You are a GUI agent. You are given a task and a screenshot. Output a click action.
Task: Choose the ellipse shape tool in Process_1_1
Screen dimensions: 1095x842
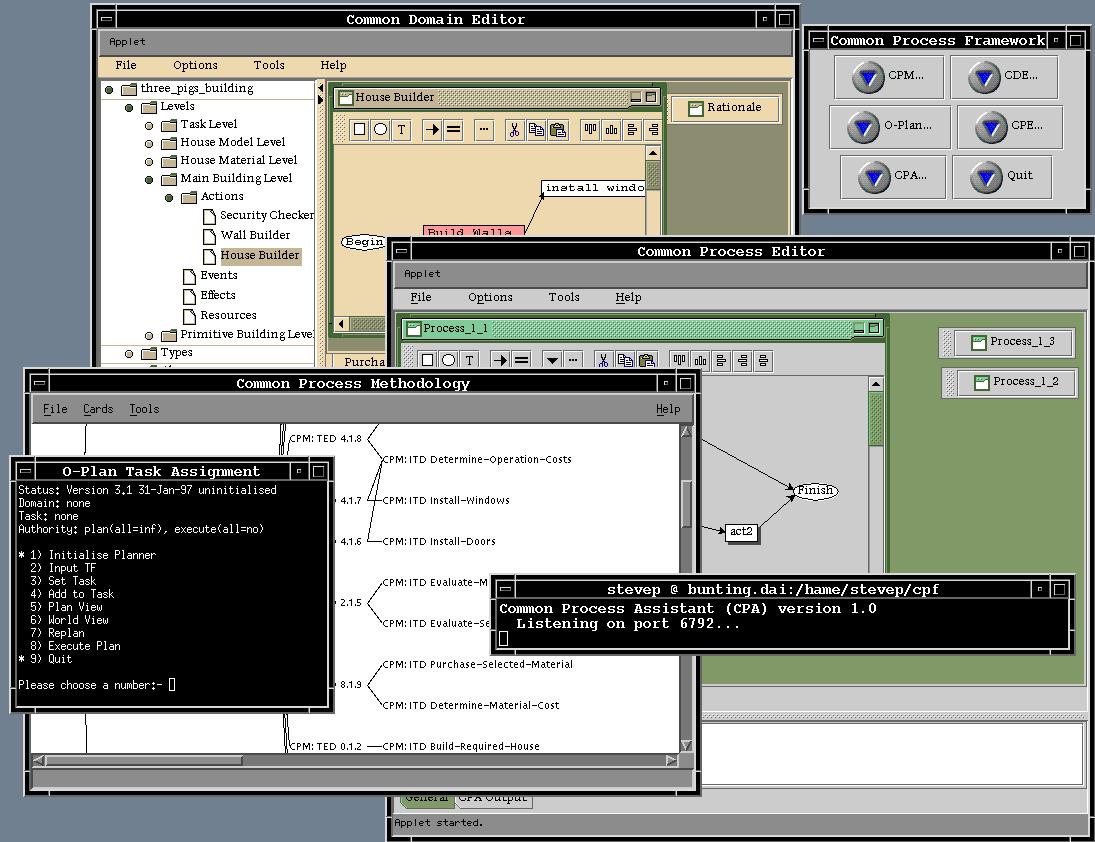point(448,361)
